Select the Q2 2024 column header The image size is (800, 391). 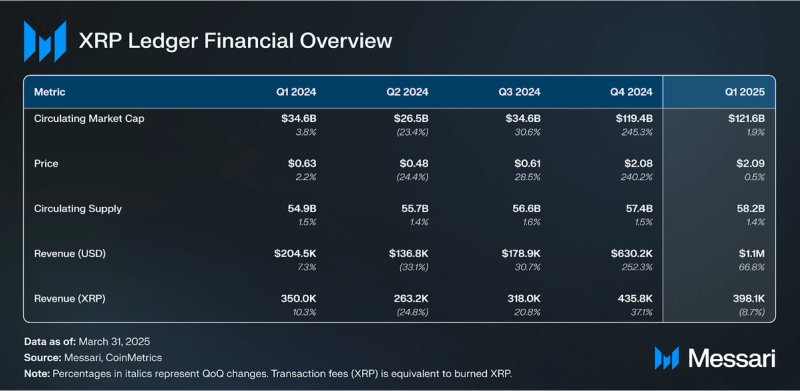coord(408,92)
